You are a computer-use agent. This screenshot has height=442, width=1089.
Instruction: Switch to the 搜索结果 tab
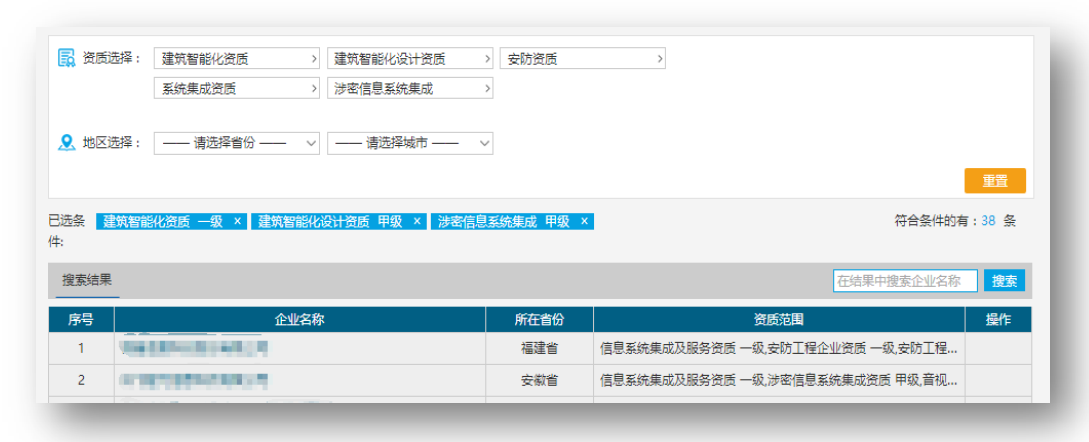[87, 280]
